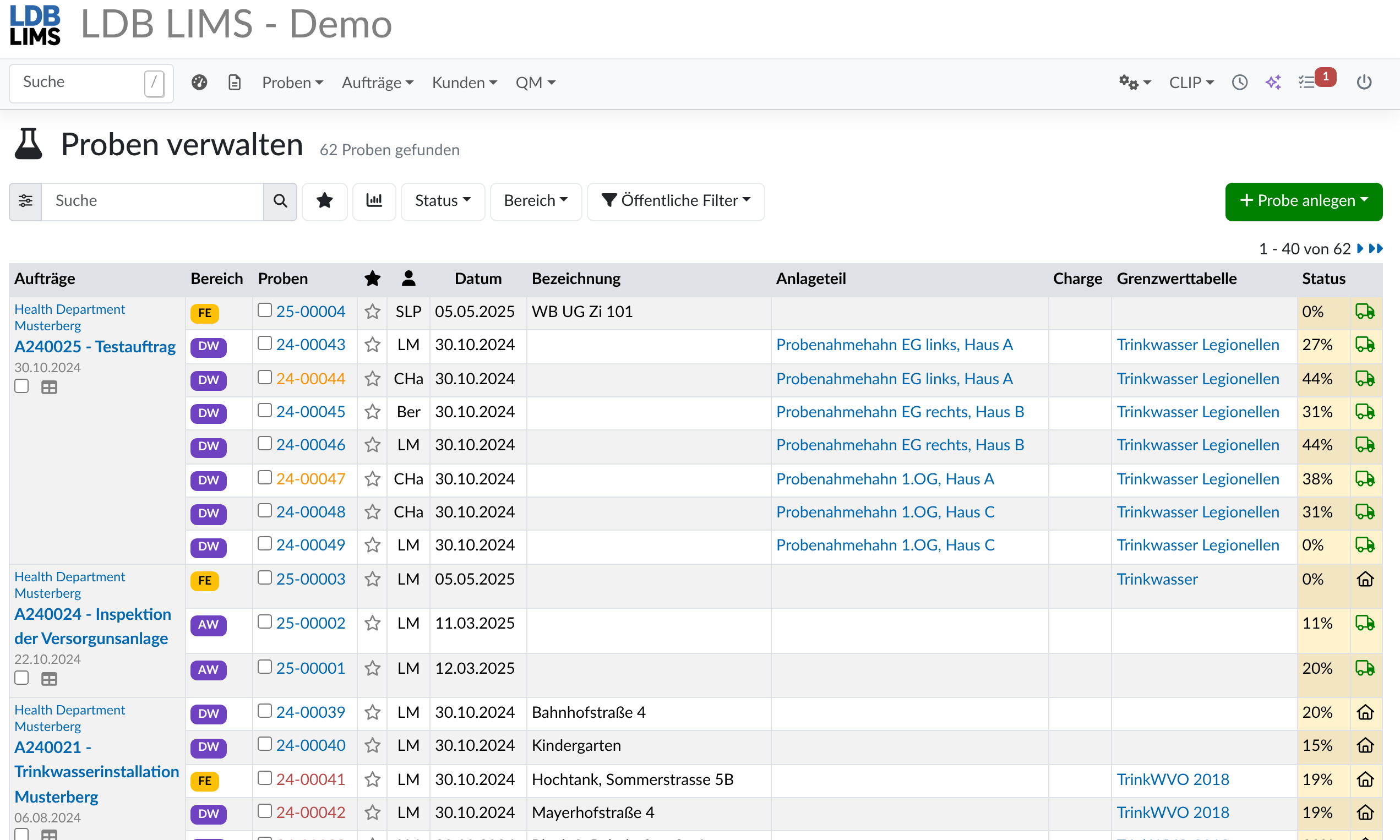The width and height of the screenshot is (1400, 840).
Task: Check the box for sample 25-00004
Action: (x=264, y=310)
